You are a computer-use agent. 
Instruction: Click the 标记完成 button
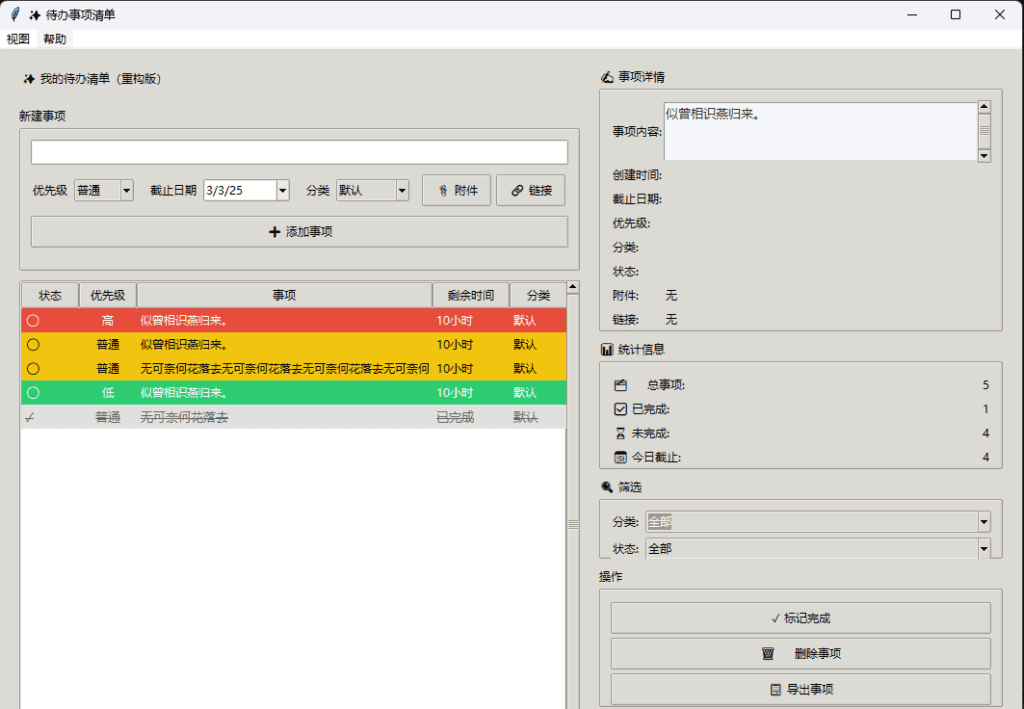coord(801,618)
